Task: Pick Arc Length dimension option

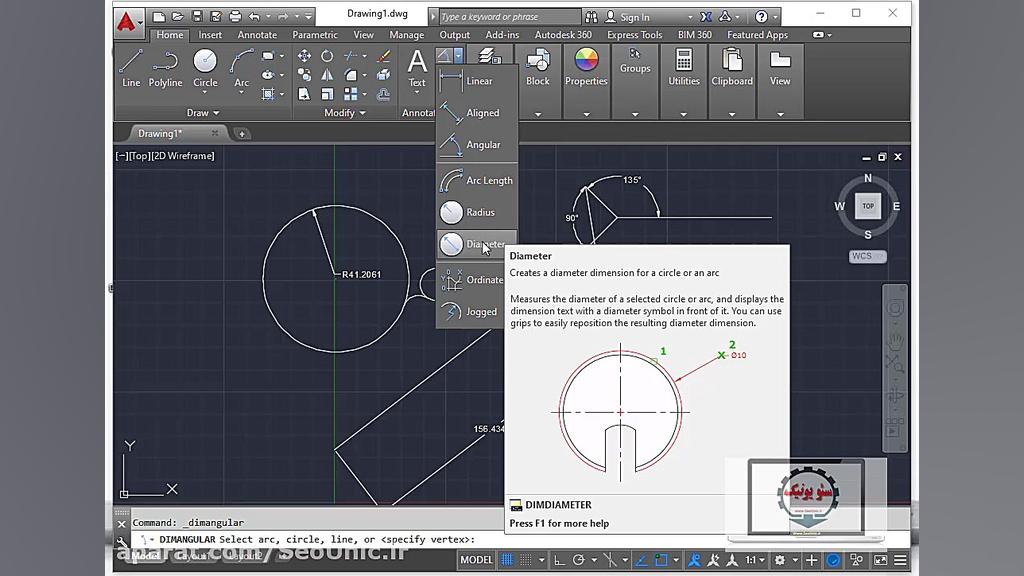Action: click(477, 180)
